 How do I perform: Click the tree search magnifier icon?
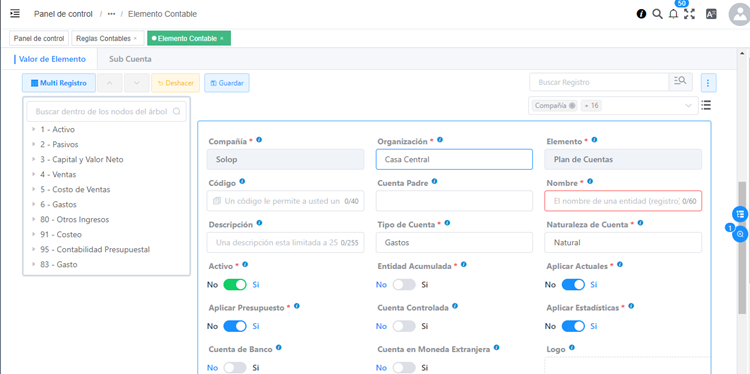[176, 111]
